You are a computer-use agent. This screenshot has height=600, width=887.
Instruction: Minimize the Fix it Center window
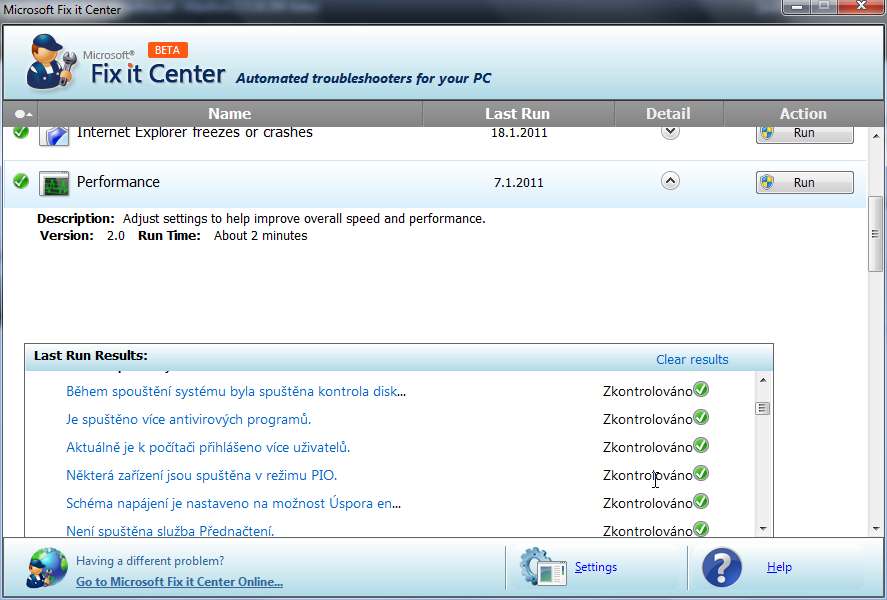coord(797,6)
